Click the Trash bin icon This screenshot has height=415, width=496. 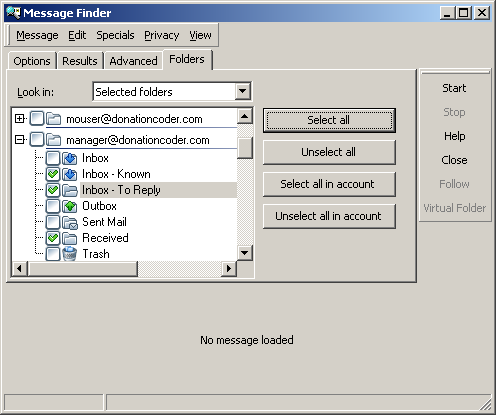tap(70, 254)
